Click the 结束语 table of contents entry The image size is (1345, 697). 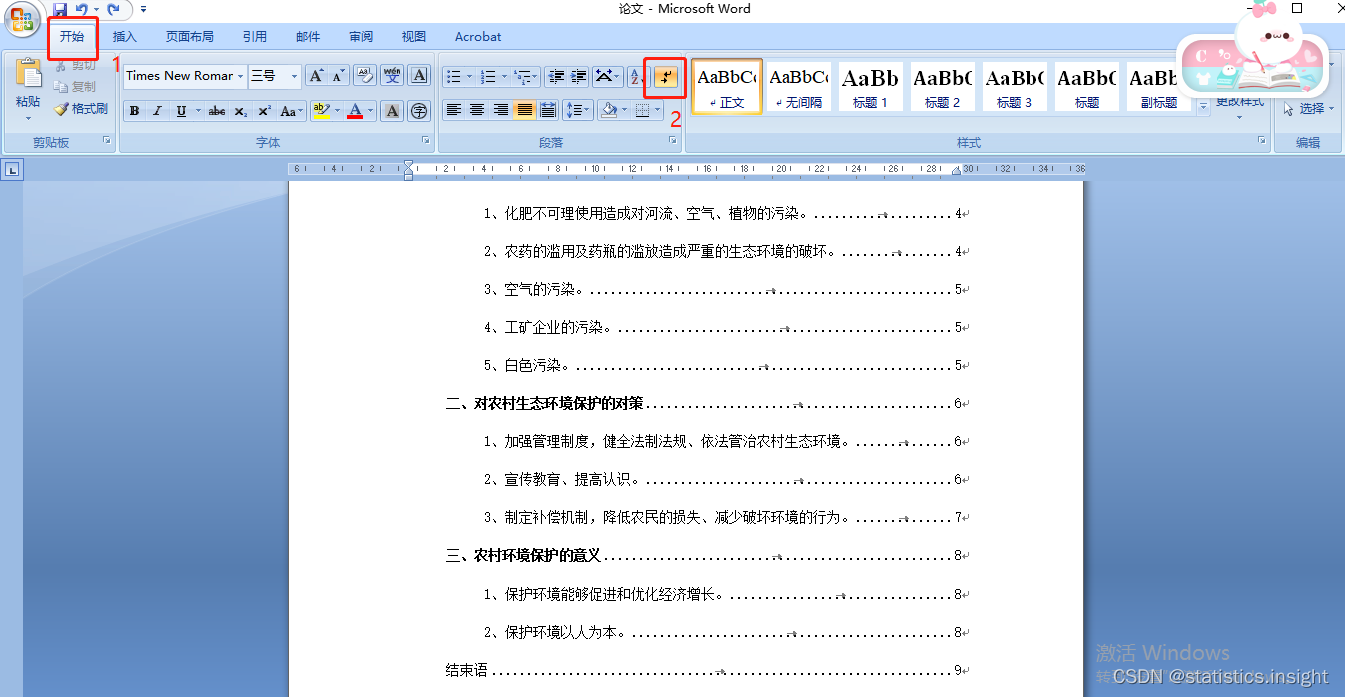point(466,670)
